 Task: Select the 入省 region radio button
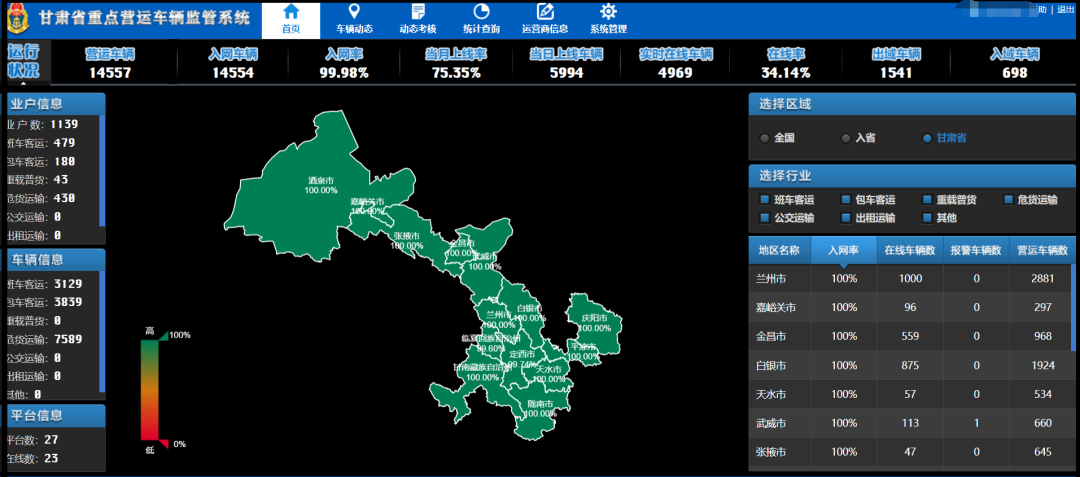pyautogui.click(x=846, y=138)
